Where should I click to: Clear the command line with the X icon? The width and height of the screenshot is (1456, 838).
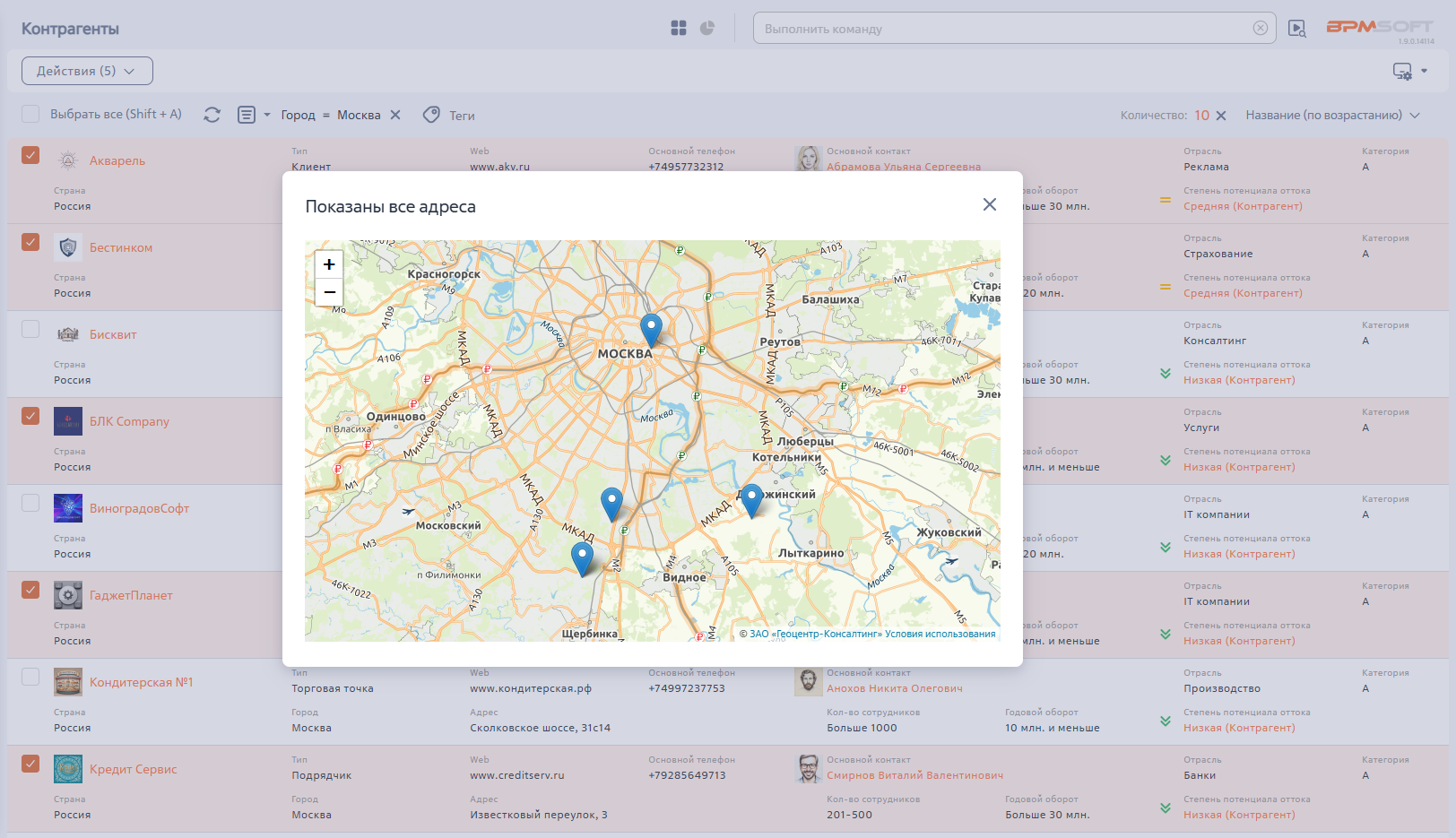tap(1260, 28)
